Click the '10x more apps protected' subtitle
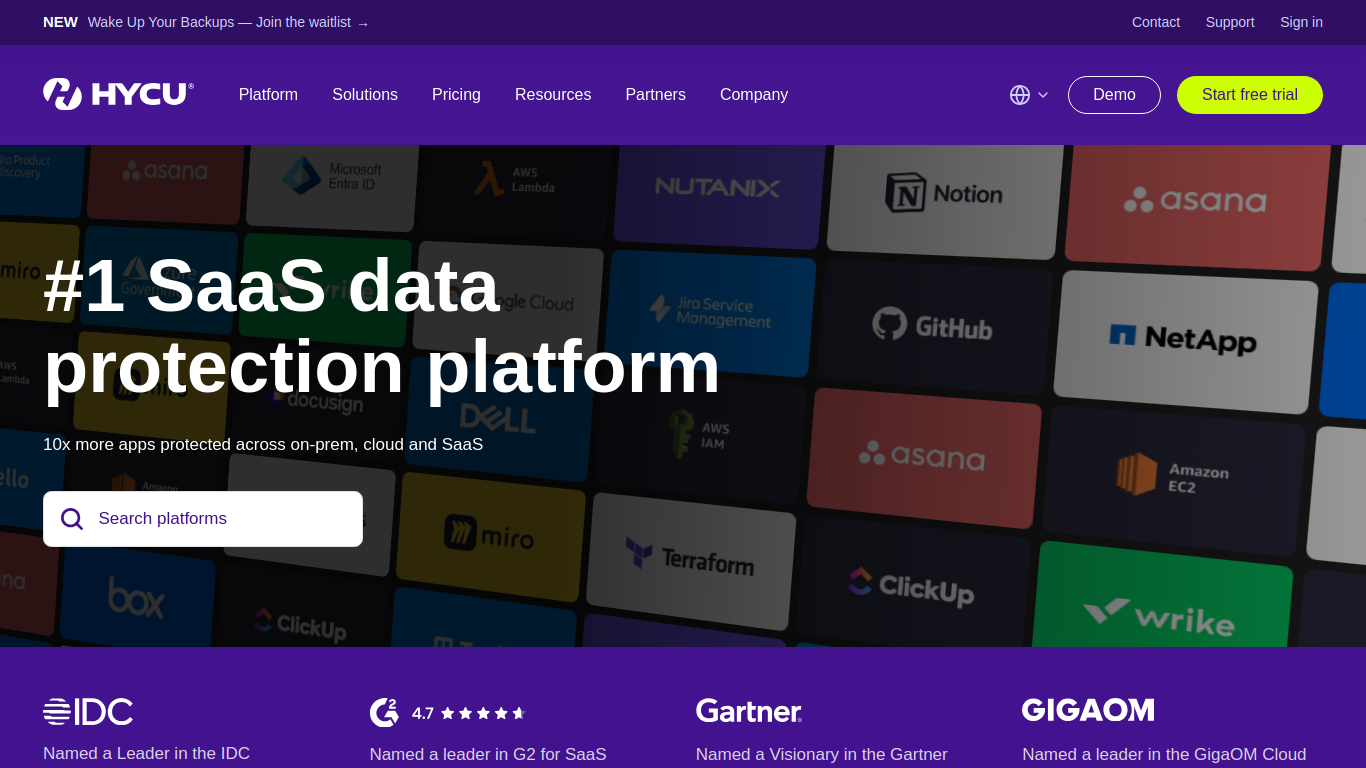The width and height of the screenshot is (1366, 768). pyautogui.click(x=263, y=444)
